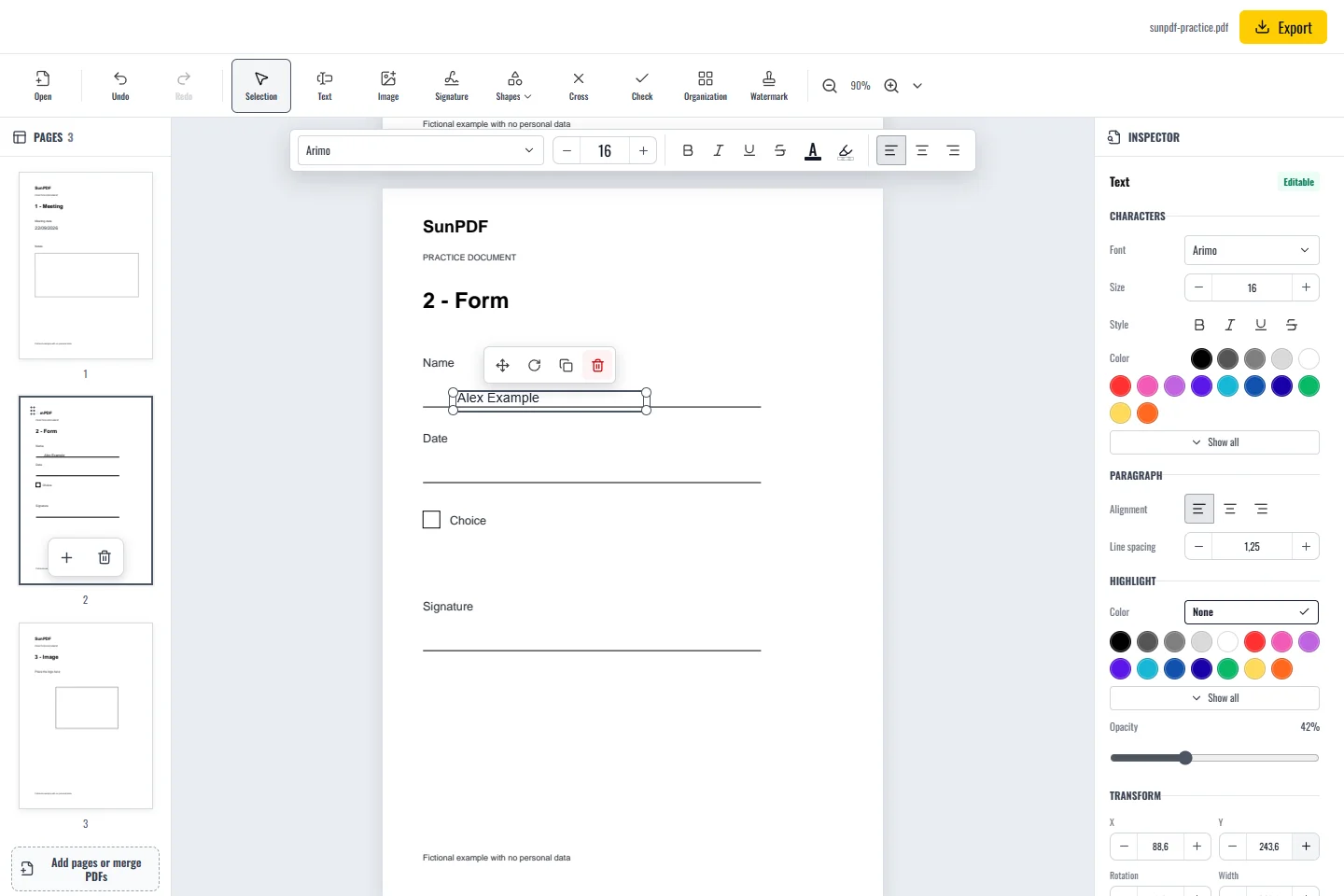The image size is (1344, 896).
Task: Tick the Choice checkbox on the form
Action: [x=431, y=520]
